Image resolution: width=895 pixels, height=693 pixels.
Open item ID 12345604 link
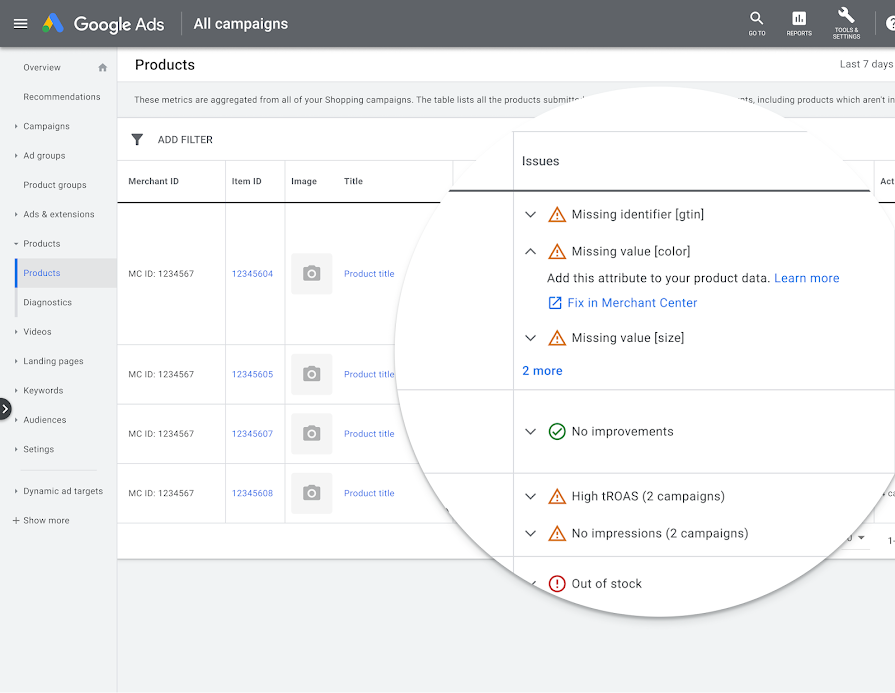[252, 274]
